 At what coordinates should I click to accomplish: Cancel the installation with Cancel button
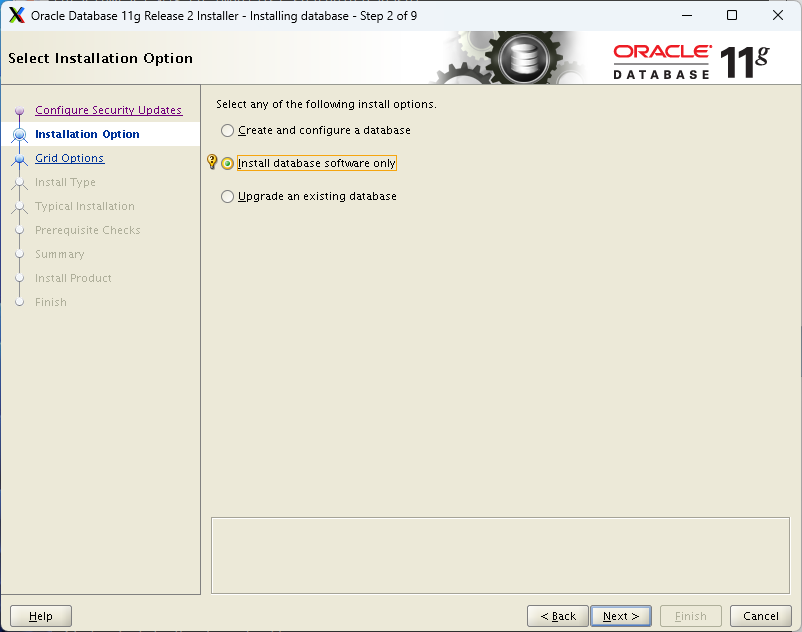(x=761, y=616)
